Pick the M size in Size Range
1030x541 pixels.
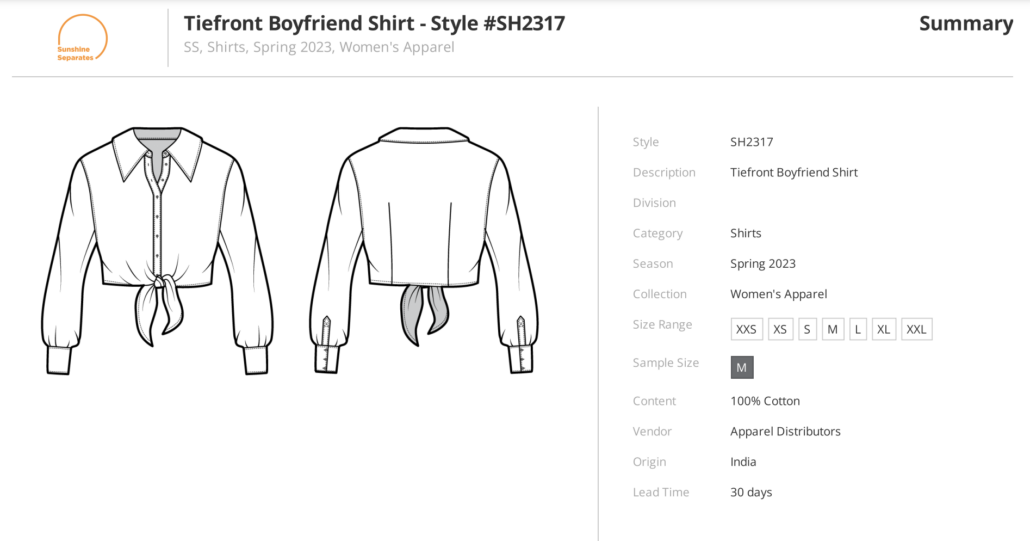click(x=833, y=329)
